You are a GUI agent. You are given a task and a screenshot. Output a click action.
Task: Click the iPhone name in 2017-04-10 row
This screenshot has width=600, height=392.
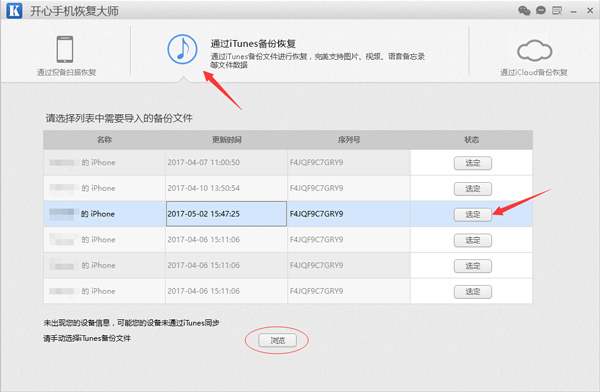pyautogui.click(x=98, y=188)
